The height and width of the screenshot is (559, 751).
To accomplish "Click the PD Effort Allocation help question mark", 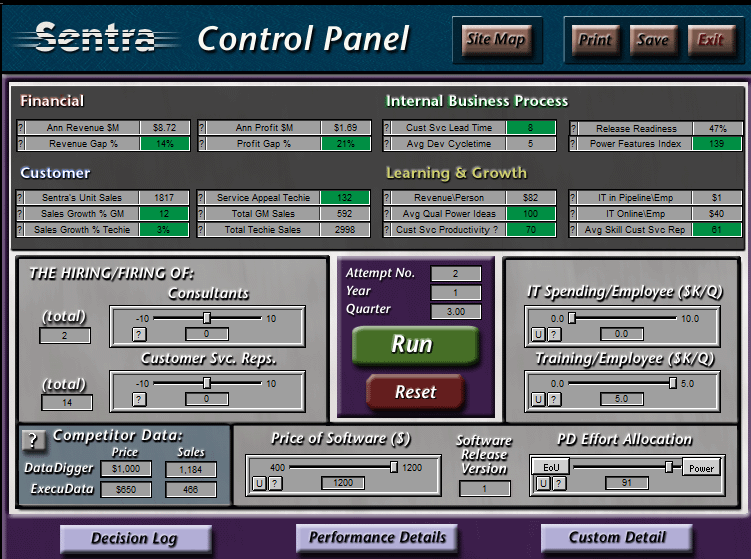I will coord(558,483).
